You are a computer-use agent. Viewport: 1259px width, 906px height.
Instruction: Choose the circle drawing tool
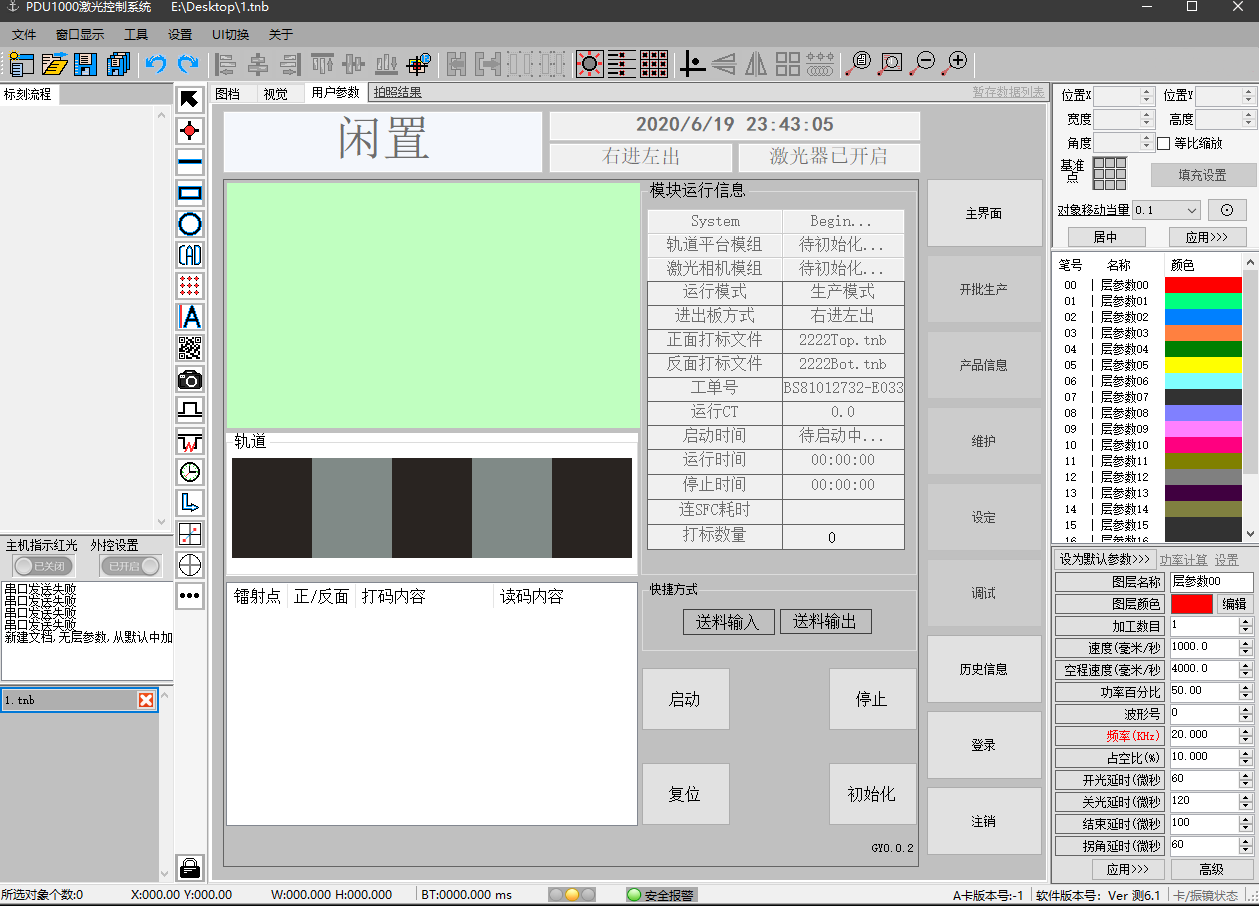190,225
